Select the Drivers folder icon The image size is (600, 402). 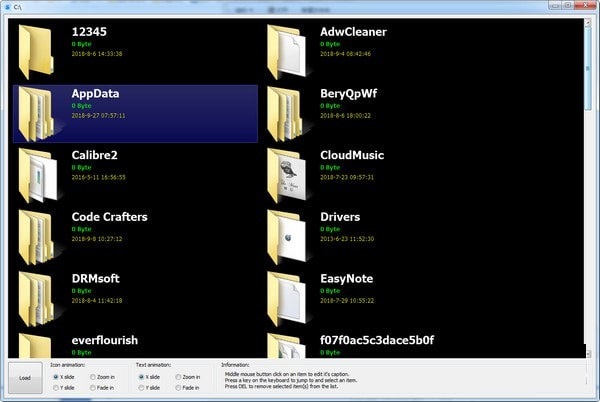[287, 237]
